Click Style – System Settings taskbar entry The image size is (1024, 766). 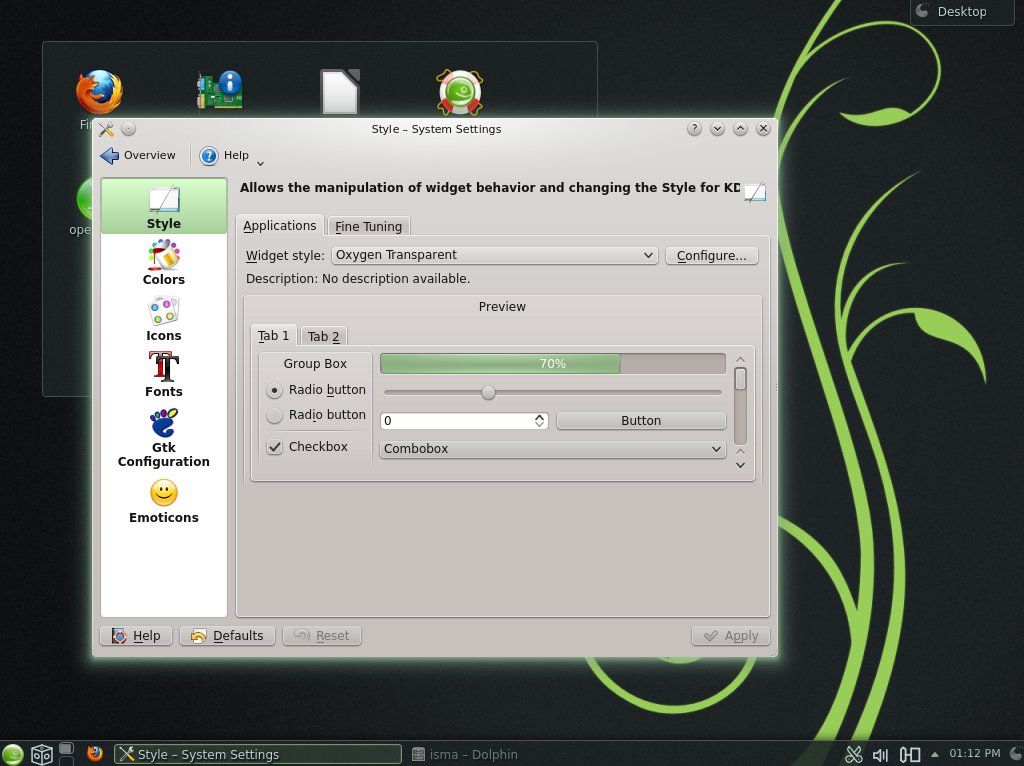pyautogui.click(x=258, y=754)
